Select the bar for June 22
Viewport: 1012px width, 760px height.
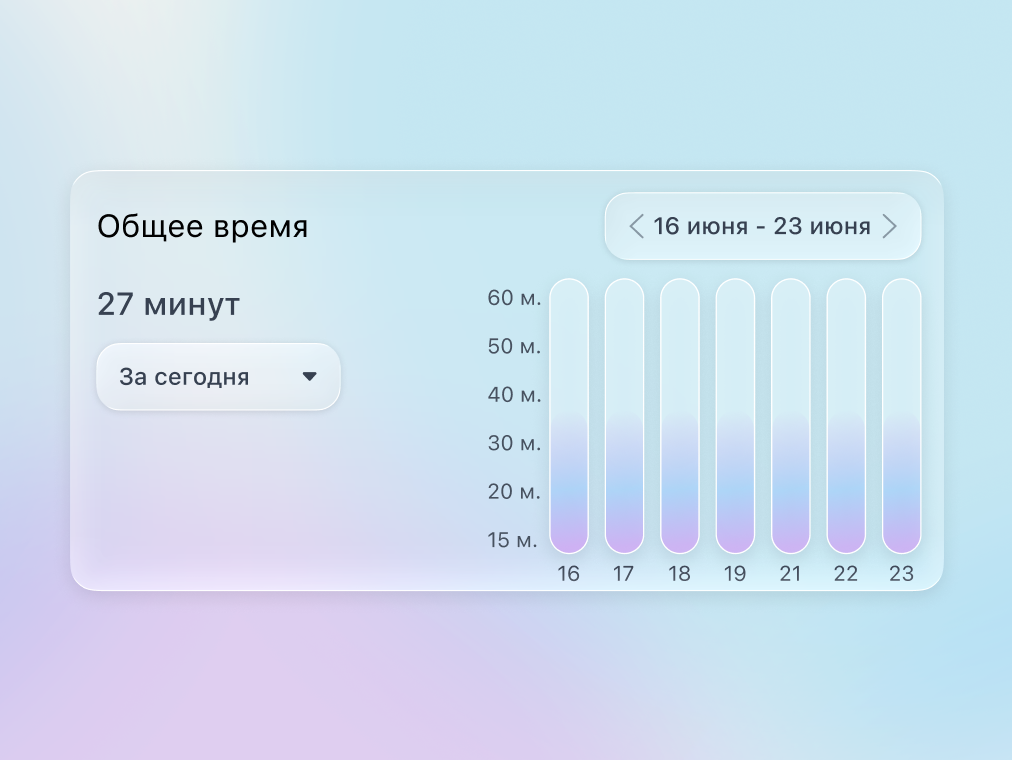(x=845, y=415)
